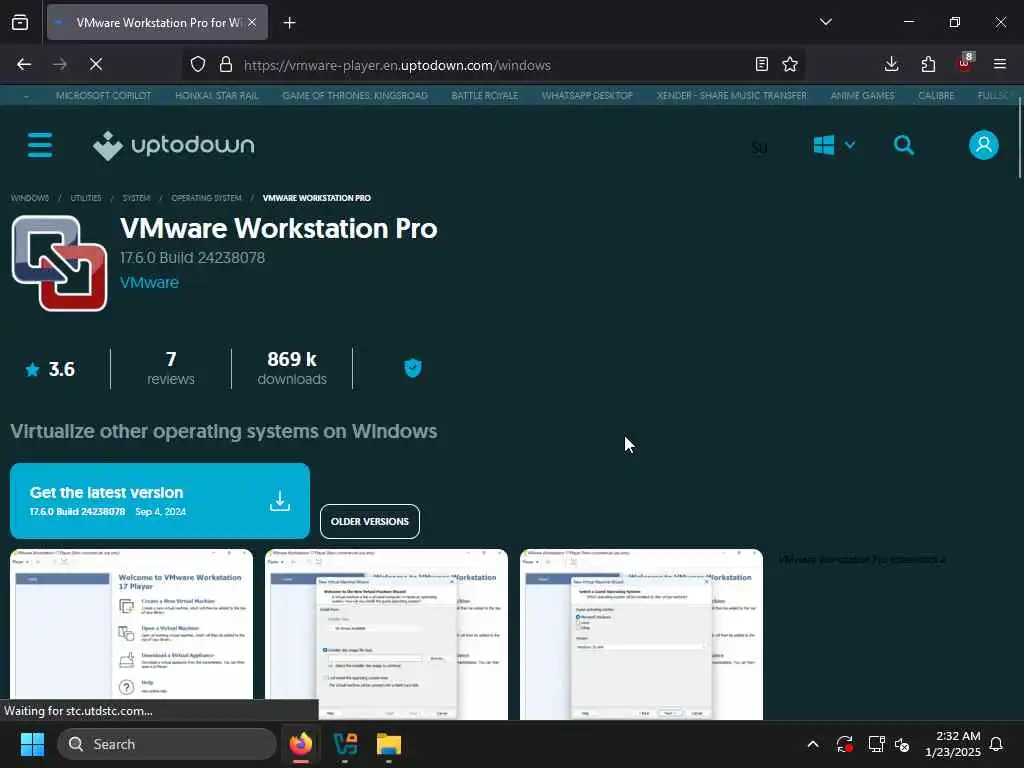The height and width of the screenshot is (768, 1024).
Task: Click the muted volume tray icon
Action: pos(902,744)
